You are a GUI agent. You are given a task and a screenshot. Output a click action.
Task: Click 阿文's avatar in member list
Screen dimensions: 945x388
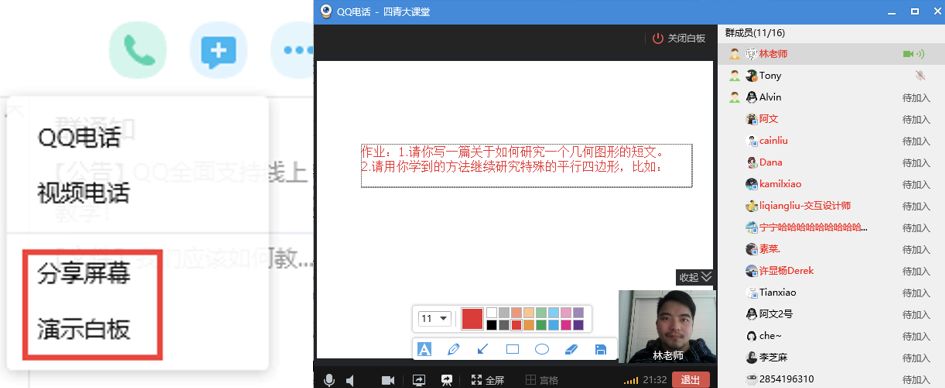[x=752, y=119]
